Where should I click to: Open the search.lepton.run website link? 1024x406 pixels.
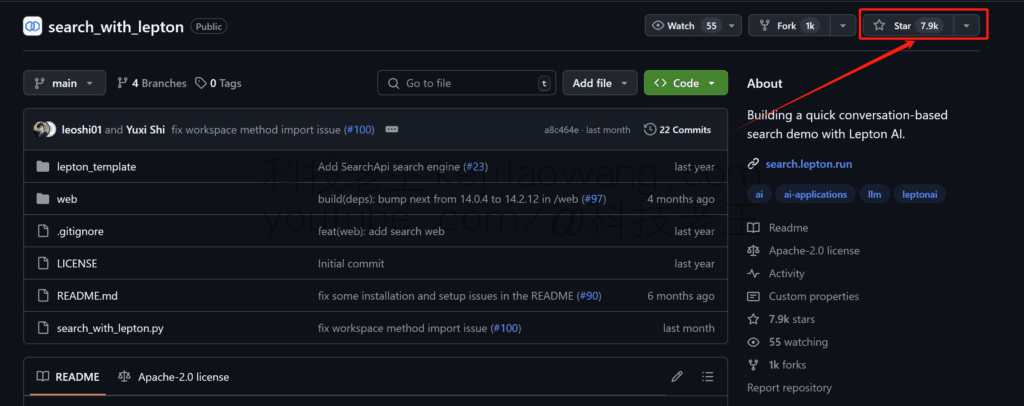808,164
